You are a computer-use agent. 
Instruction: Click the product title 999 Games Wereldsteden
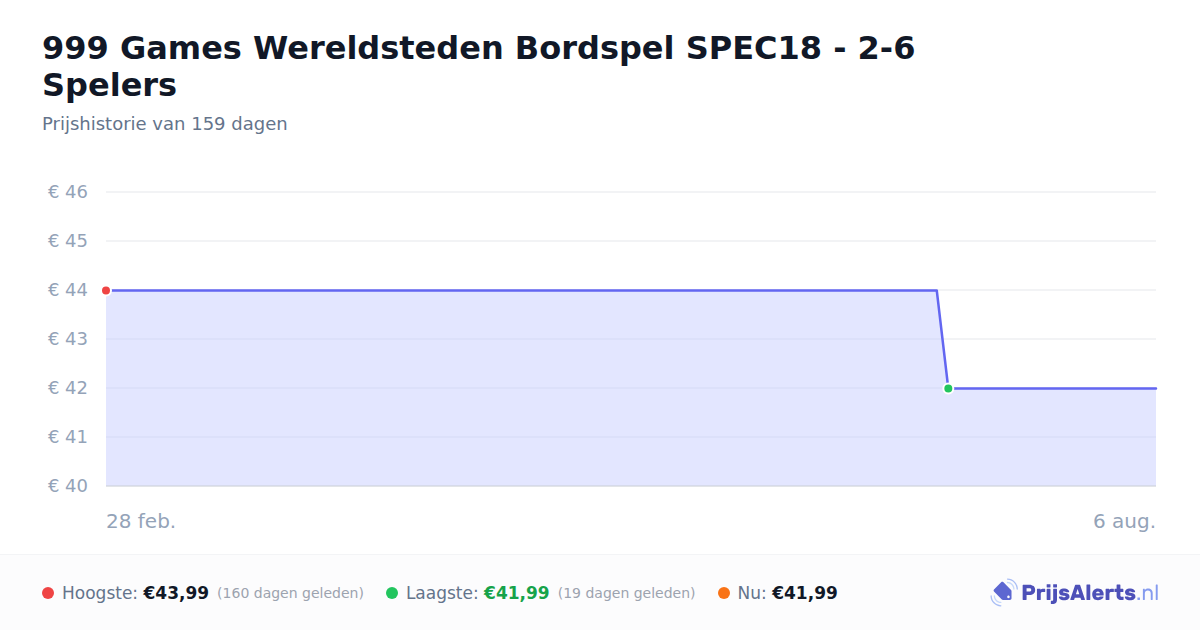click(479, 66)
